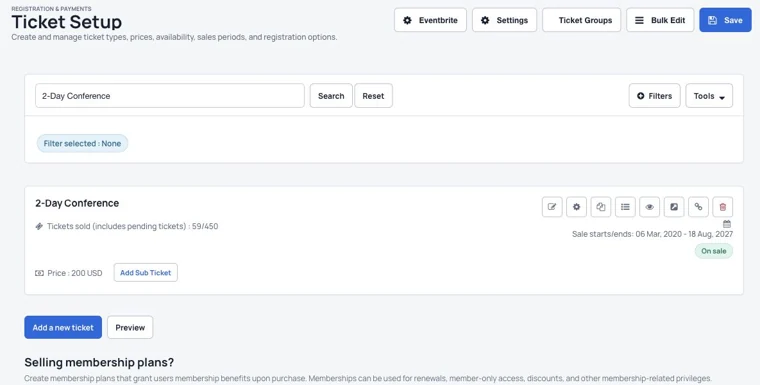Click the On sale status badge
The image size is (760, 385).
click(x=714, y=251)
